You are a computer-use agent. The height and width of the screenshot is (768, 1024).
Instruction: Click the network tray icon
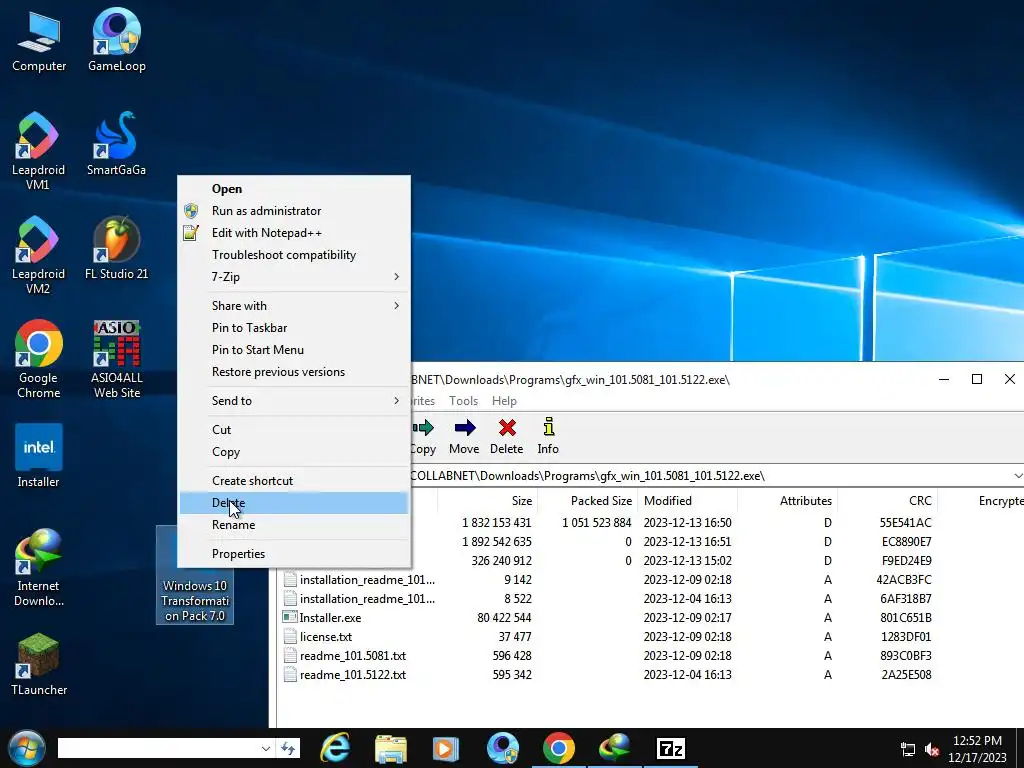(x=908, y=750)
